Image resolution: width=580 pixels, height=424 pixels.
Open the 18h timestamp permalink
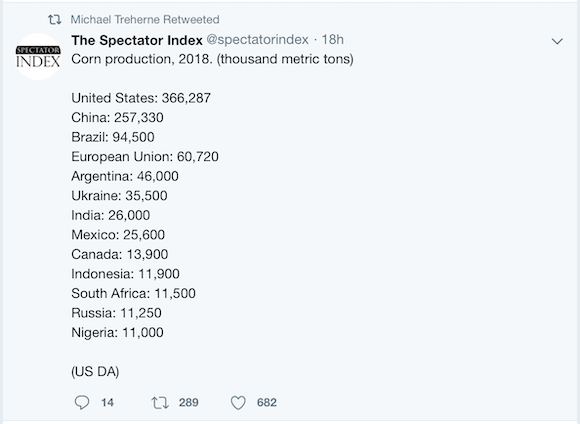point(333,40)
